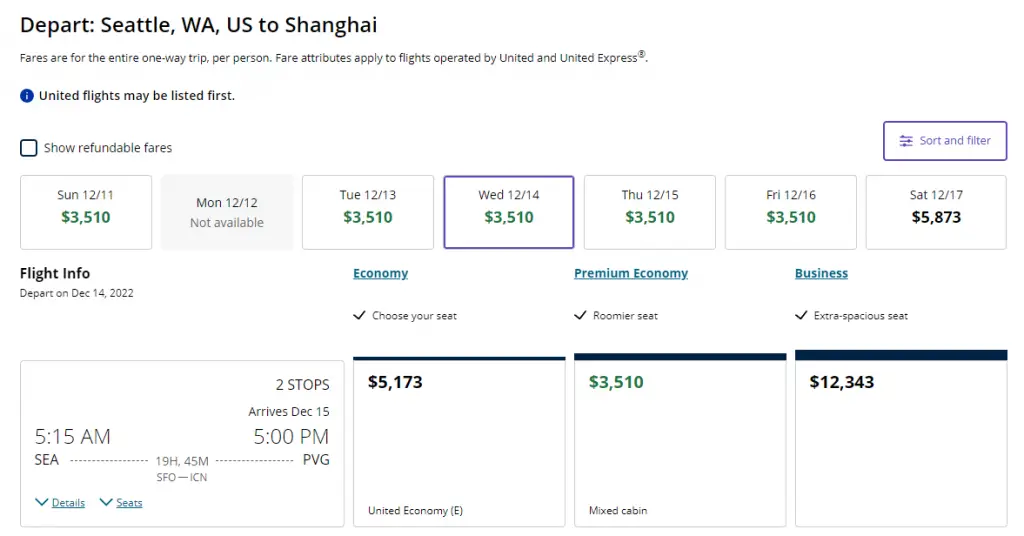Switch to the Fri 12/16 date
Screen dimensions: 1024x536
[x=791, y=212]
